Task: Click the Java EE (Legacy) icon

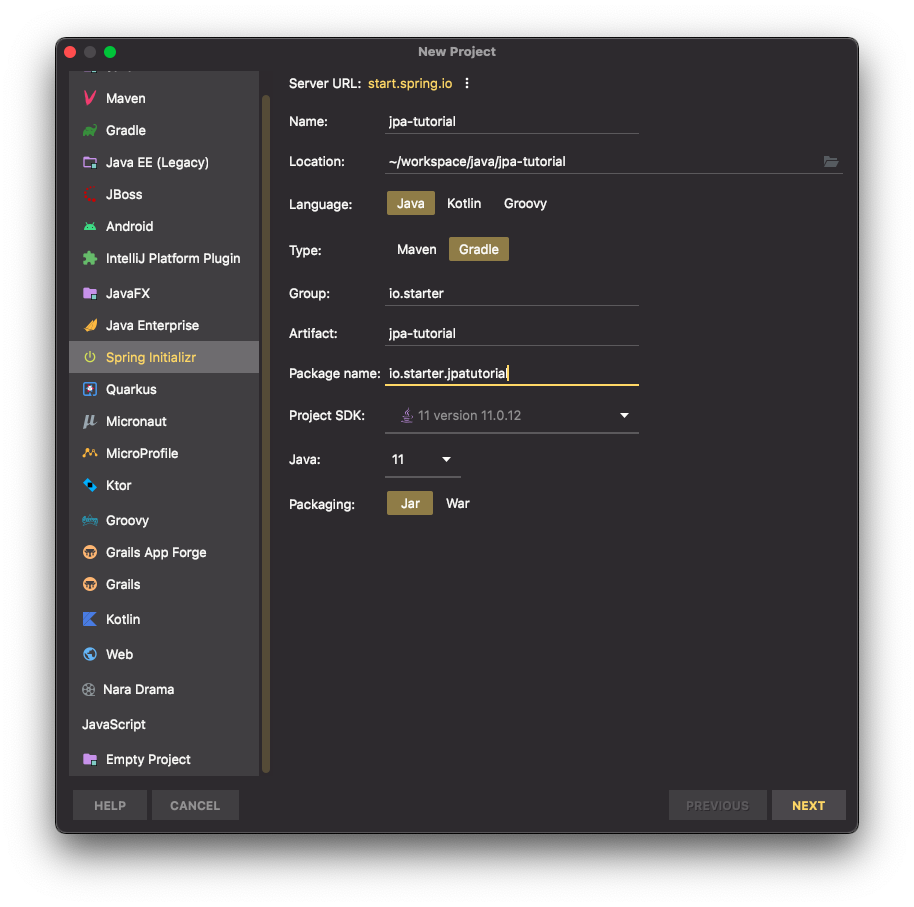Action: (90, 162)
